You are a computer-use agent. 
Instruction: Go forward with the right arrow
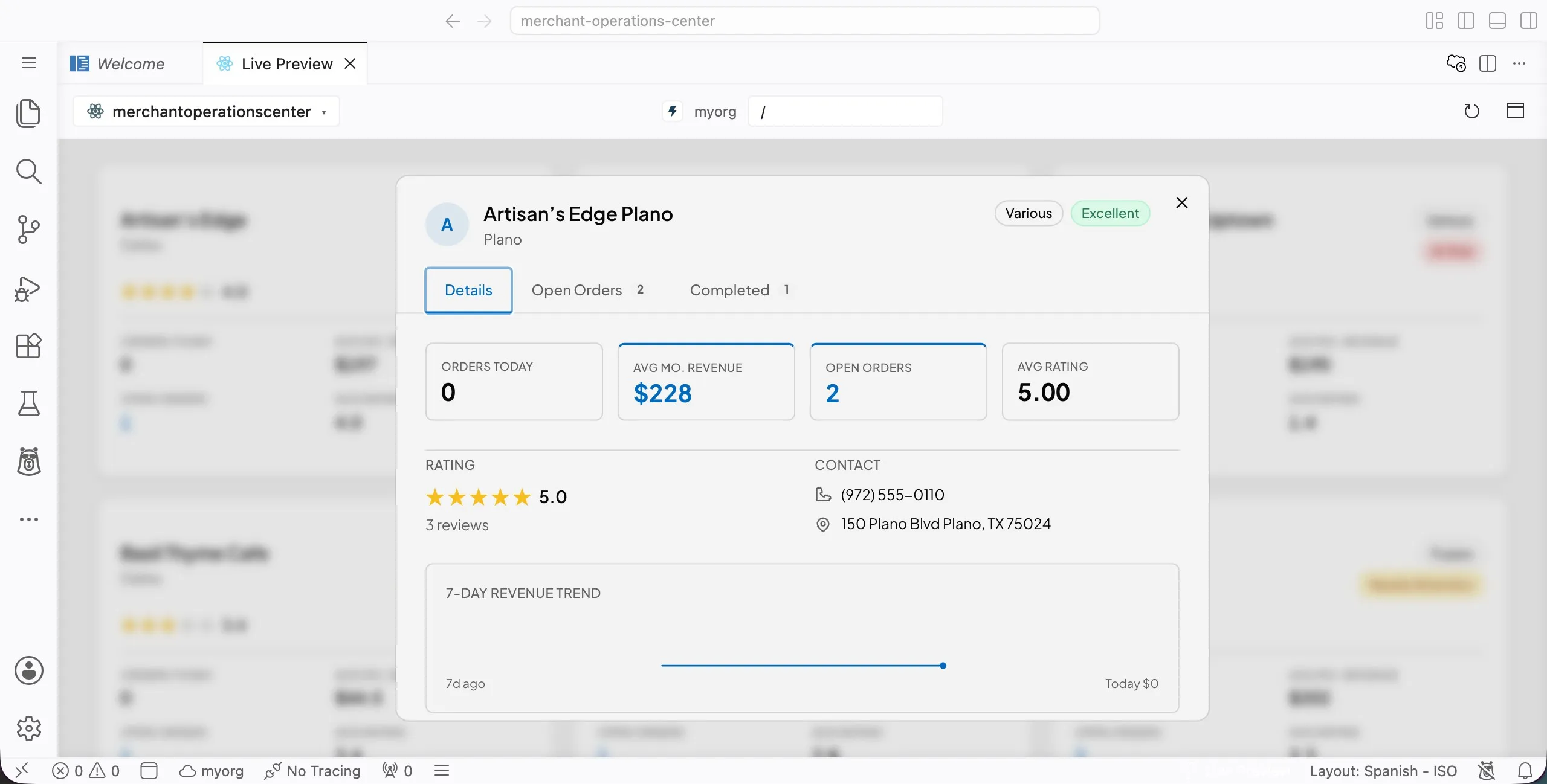(x=484, y=21)
